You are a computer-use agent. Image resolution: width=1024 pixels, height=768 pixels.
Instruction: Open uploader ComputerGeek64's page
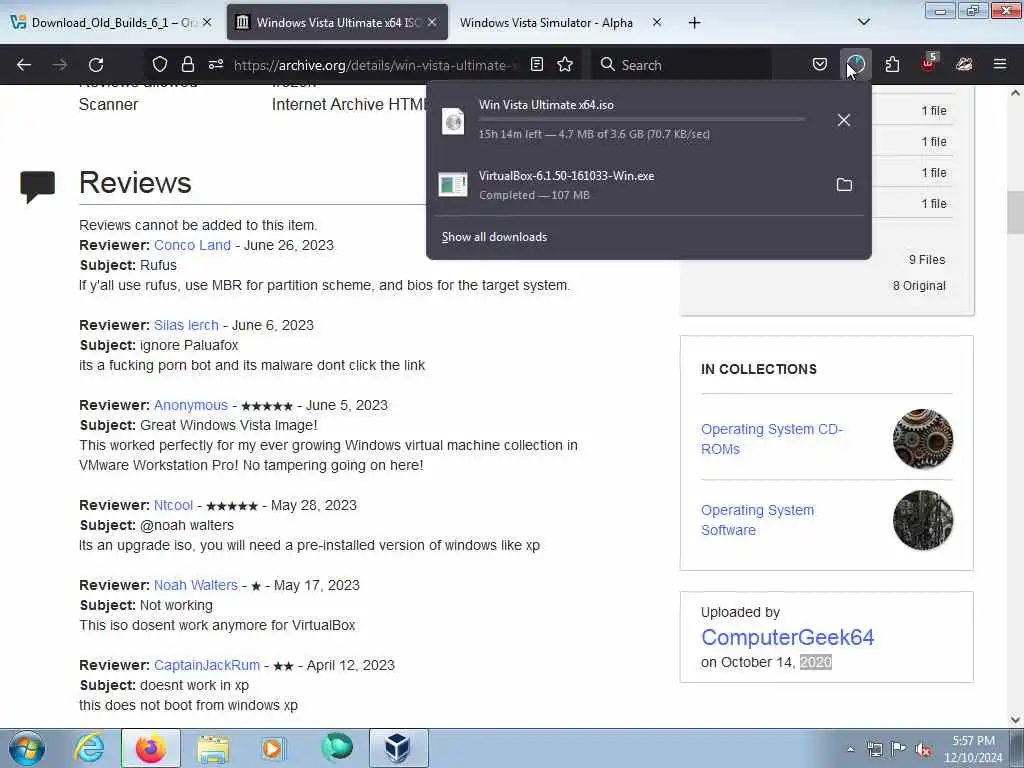(x=787, y=637)
